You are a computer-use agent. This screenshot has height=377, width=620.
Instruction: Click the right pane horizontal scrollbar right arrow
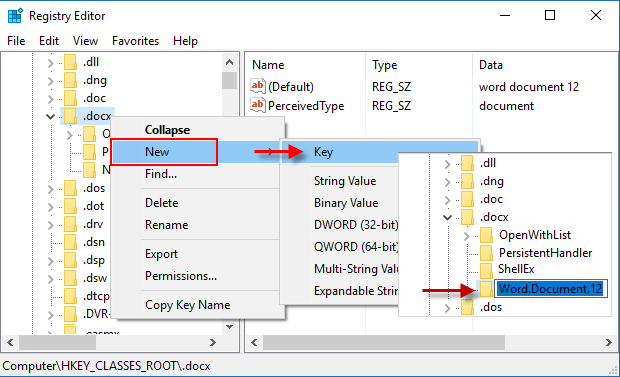609,343
